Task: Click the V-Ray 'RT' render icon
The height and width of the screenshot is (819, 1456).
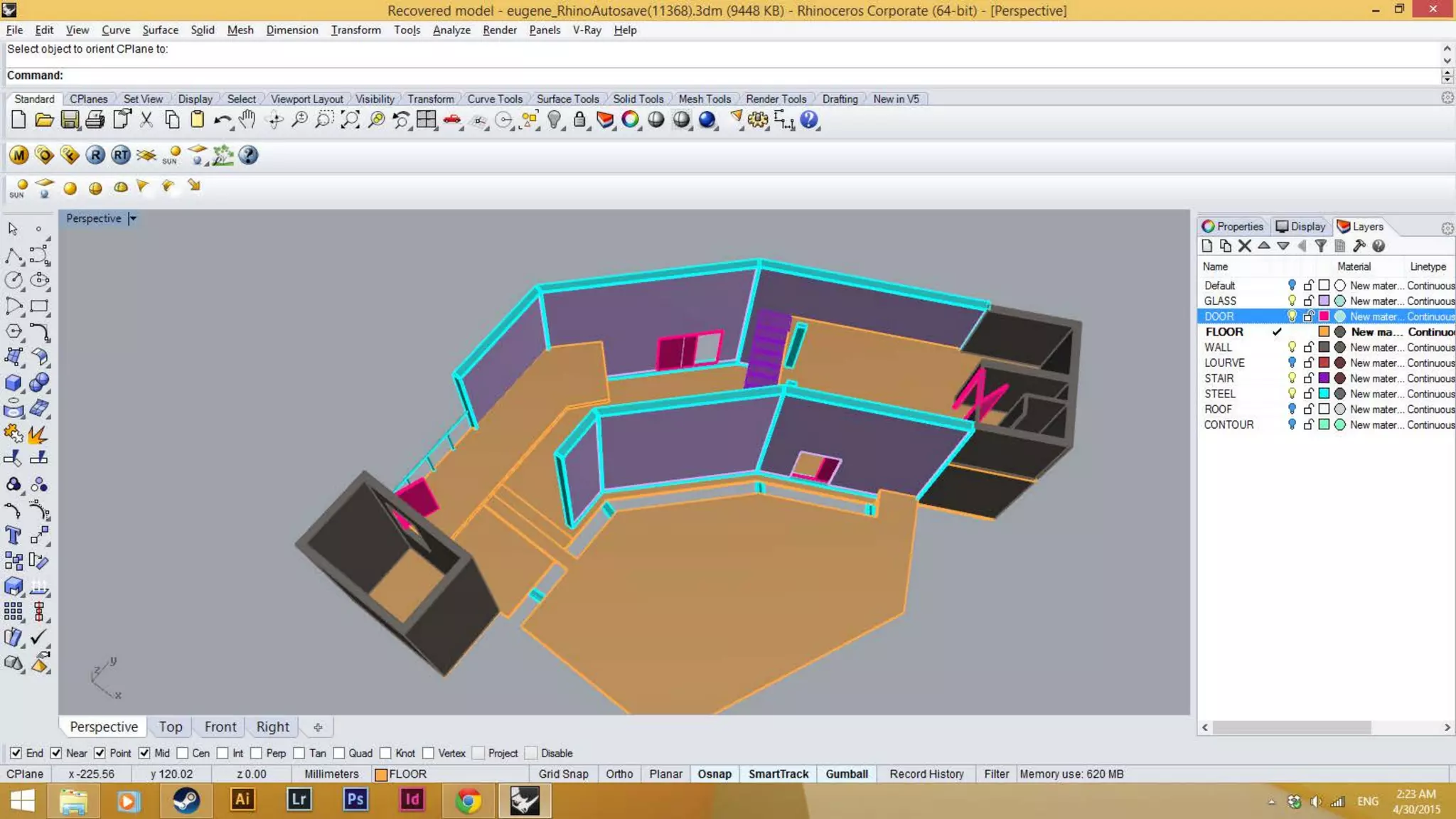Action: point(121,155)
